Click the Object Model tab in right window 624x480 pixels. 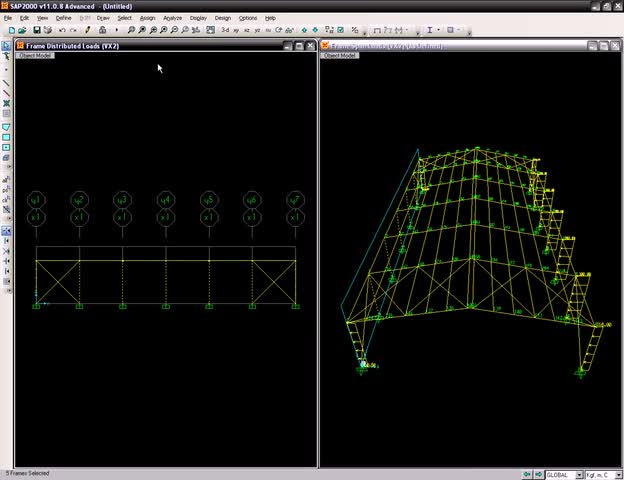[x=340, y=56]
